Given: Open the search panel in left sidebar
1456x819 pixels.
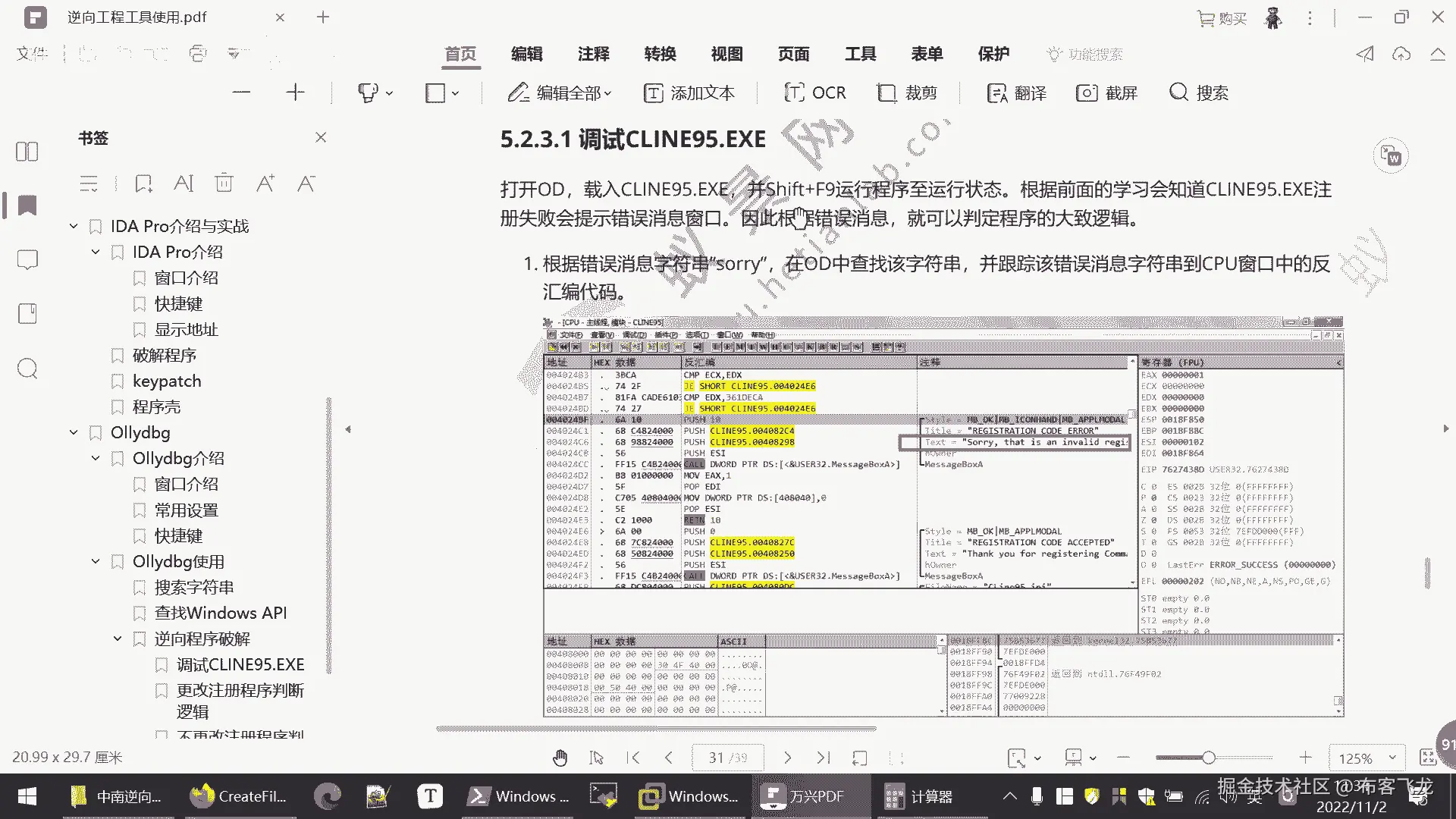Looking at the screenshot, I should click(x=27, y=369).
